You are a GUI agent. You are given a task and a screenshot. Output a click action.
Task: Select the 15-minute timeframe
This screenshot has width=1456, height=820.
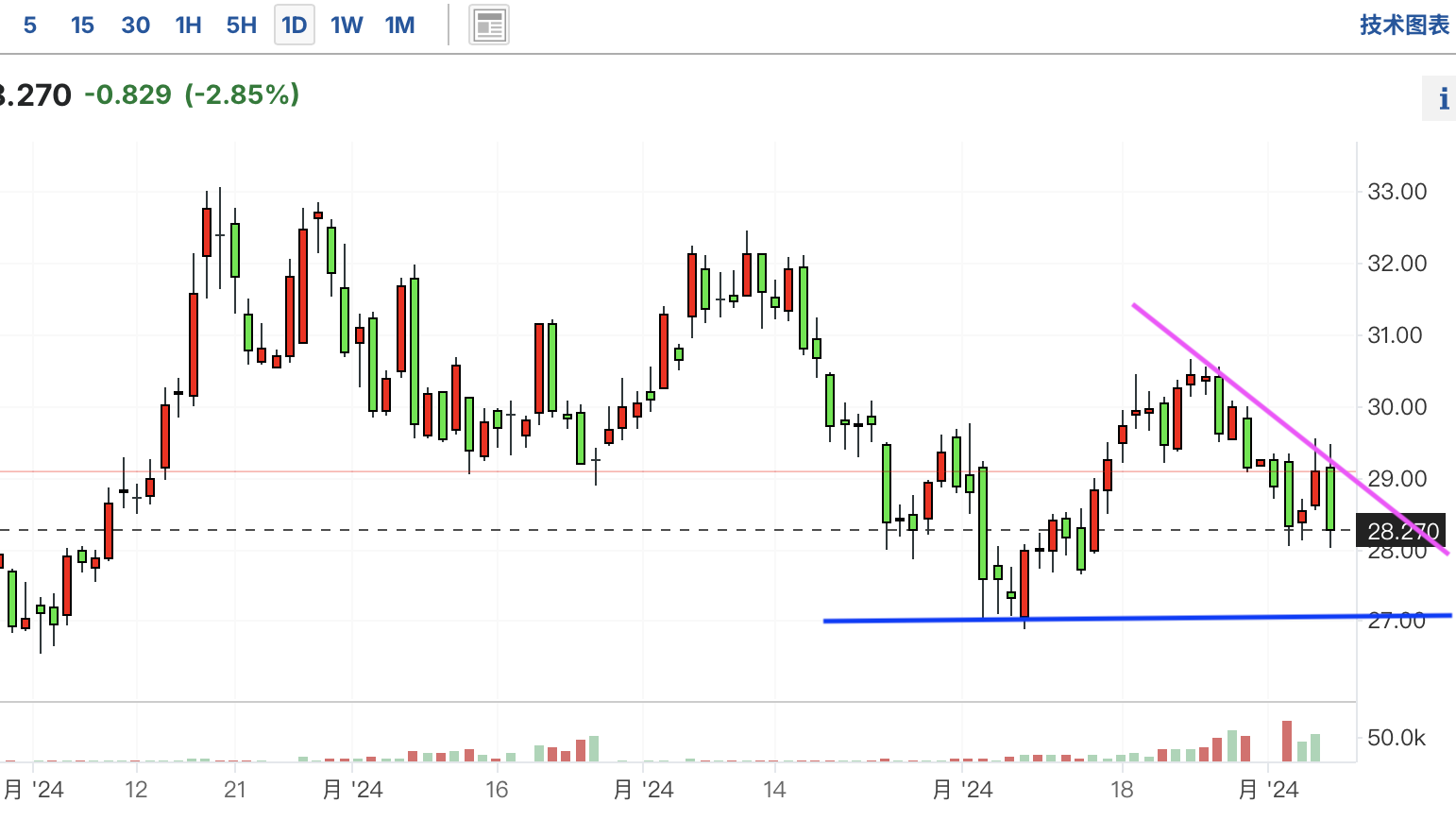(82, 26)
